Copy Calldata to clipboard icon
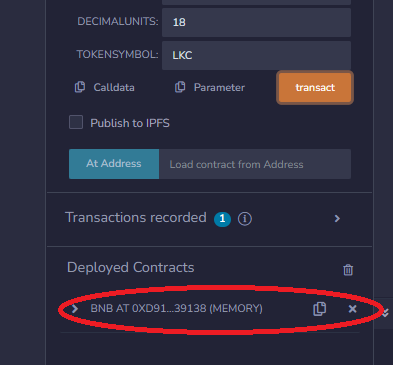This screenshot has height=365, width=393. (80, 87)
